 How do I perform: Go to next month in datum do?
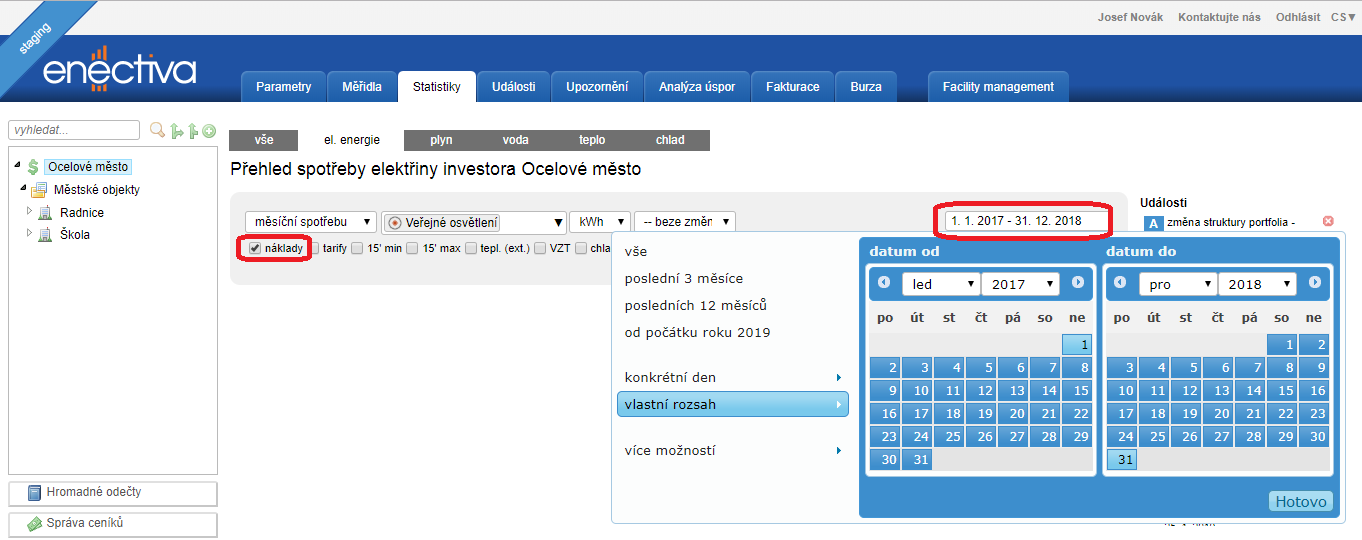point(1315,283)
